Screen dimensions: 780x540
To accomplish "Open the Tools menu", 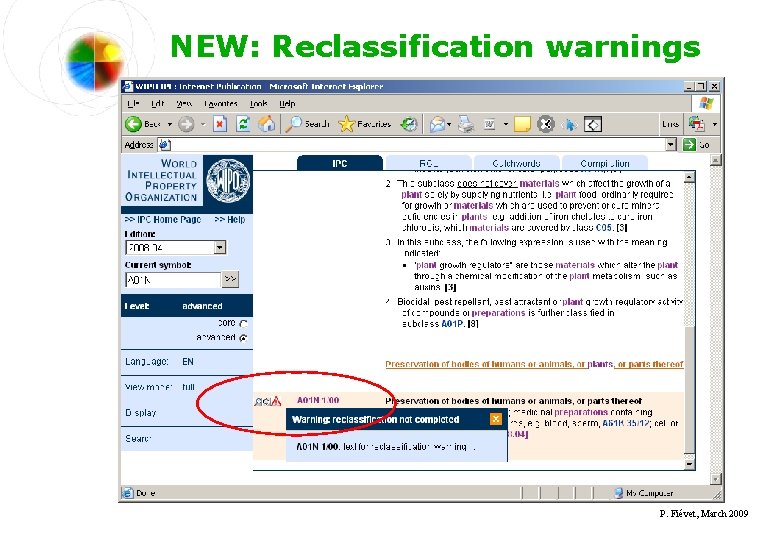I will pyautogui.click(x=259, y=104).
